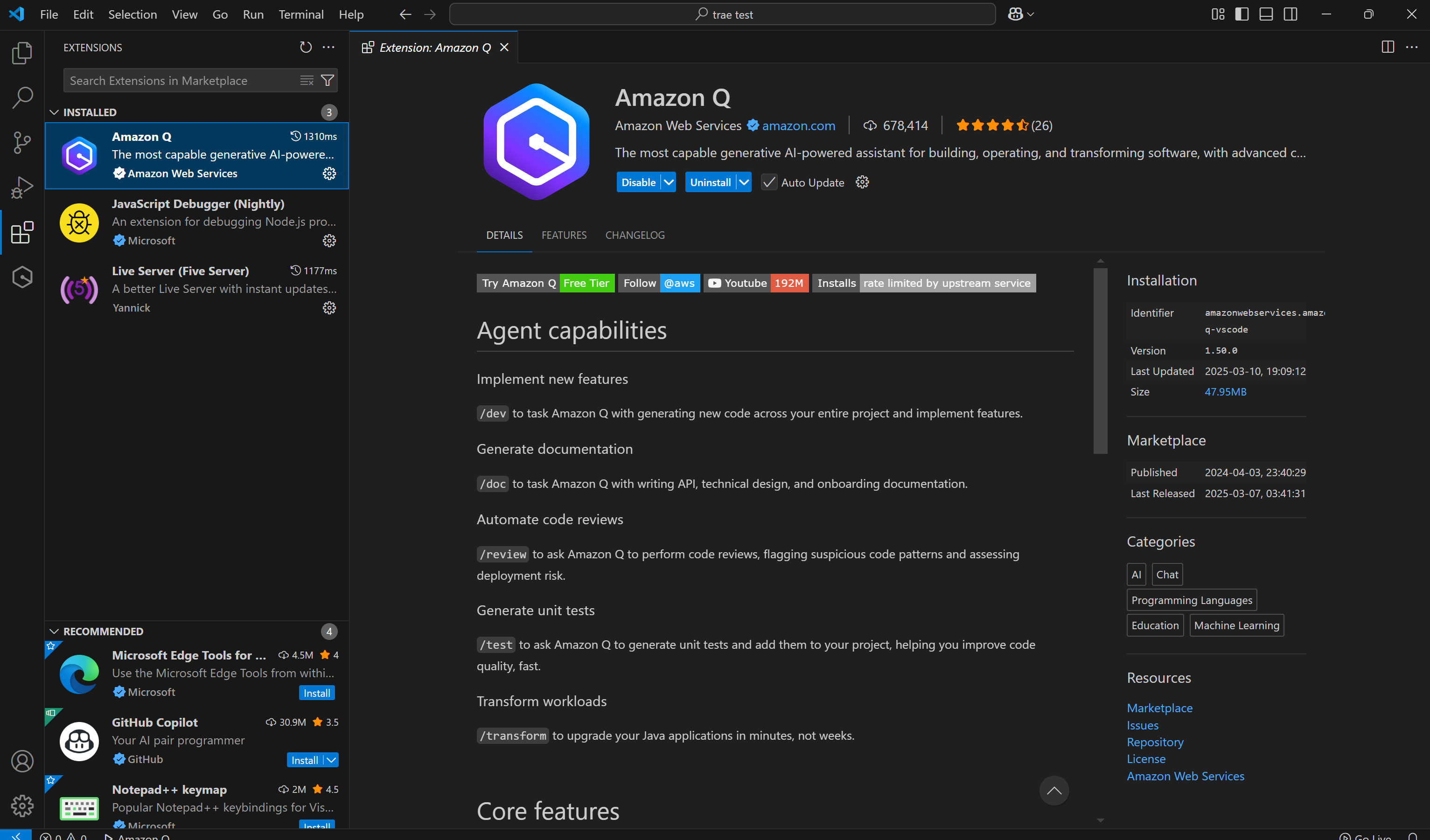This screenshot has width=1430, height=840.
Task: Open the License resource link
Action: [x=1146, y=758]
